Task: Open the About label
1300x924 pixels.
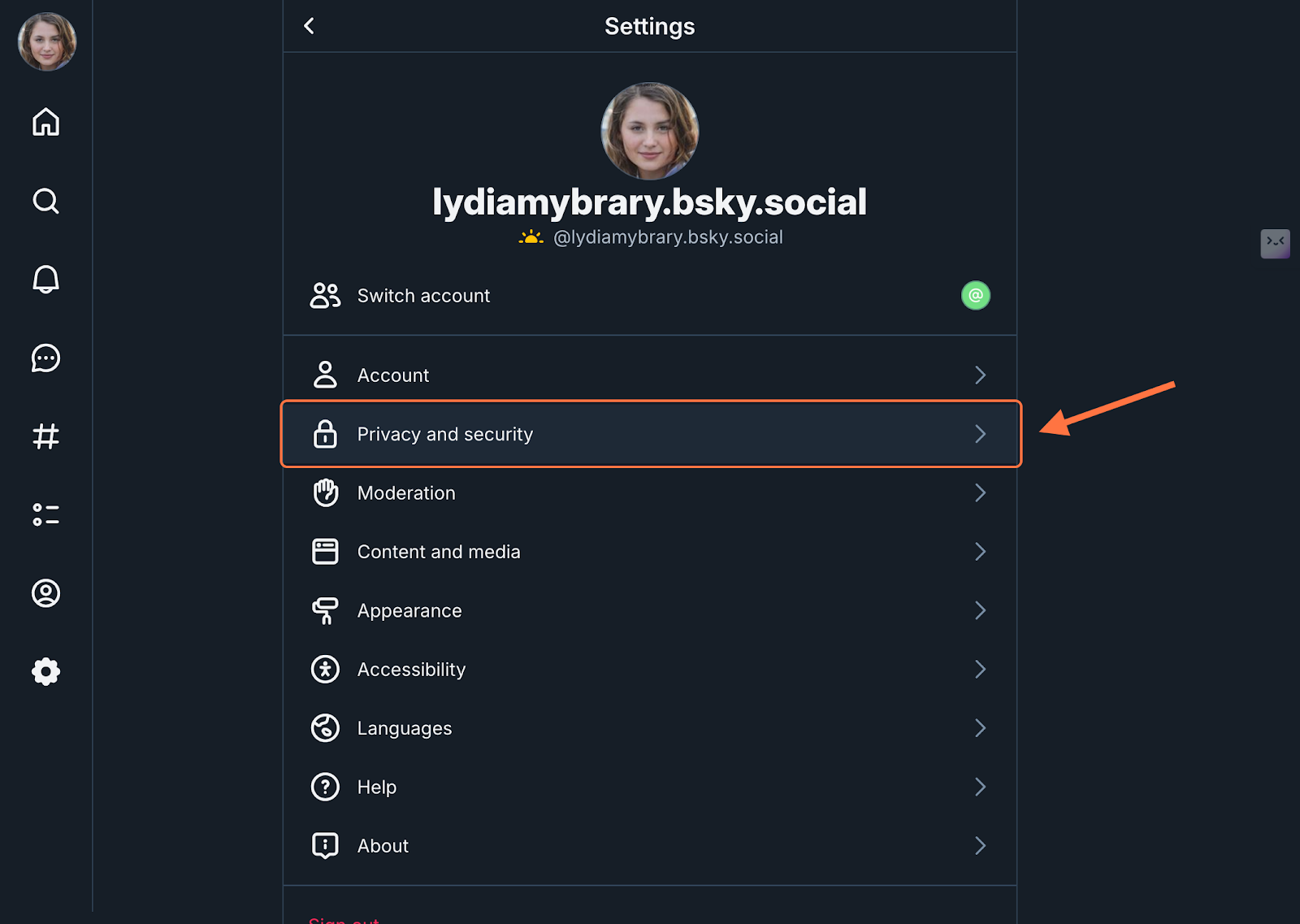Action: point(383,846)
